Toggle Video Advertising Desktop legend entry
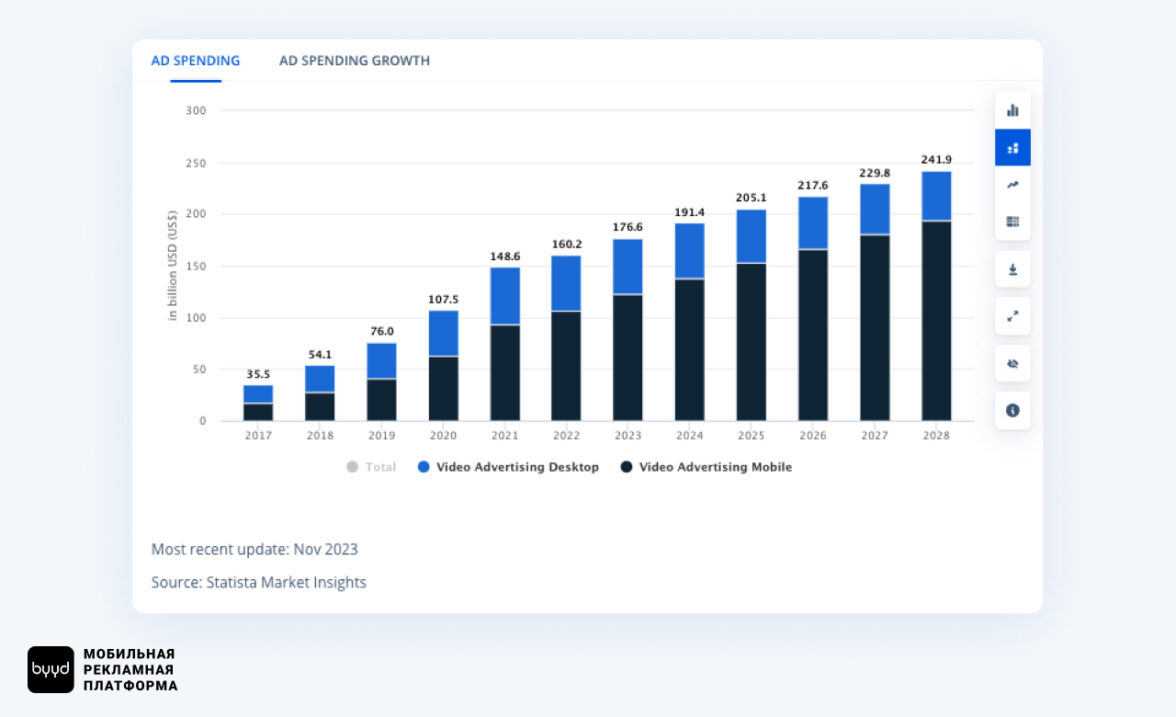 pyautogui.click(x=508, y=466)
